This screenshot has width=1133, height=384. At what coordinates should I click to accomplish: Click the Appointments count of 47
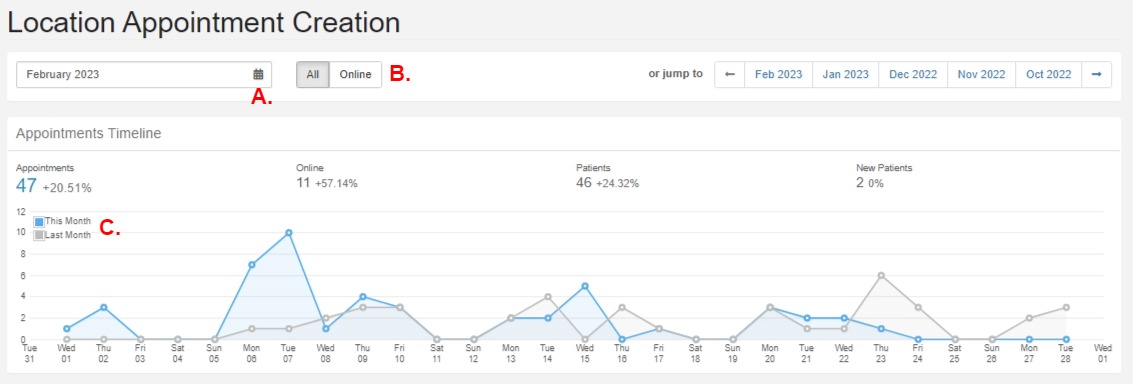click(x=26, y=186)
